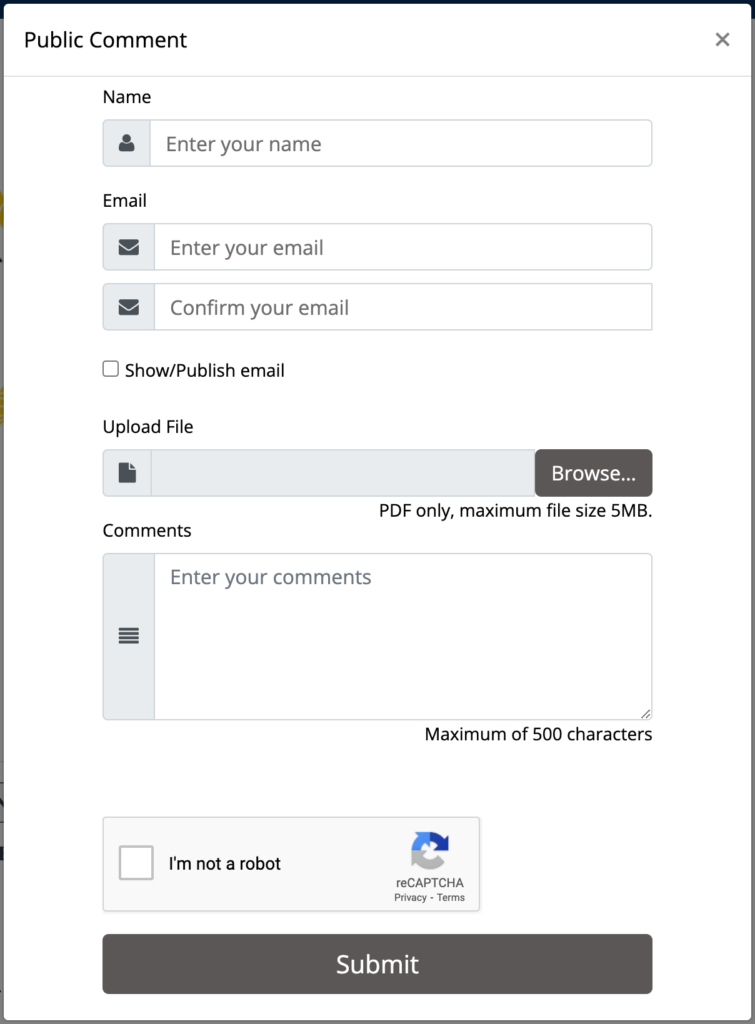Click the Name label

127,97
